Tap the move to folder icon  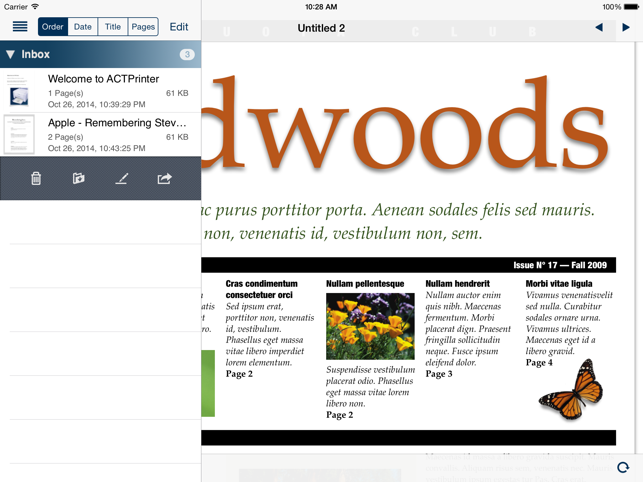[x=79, y=179]
